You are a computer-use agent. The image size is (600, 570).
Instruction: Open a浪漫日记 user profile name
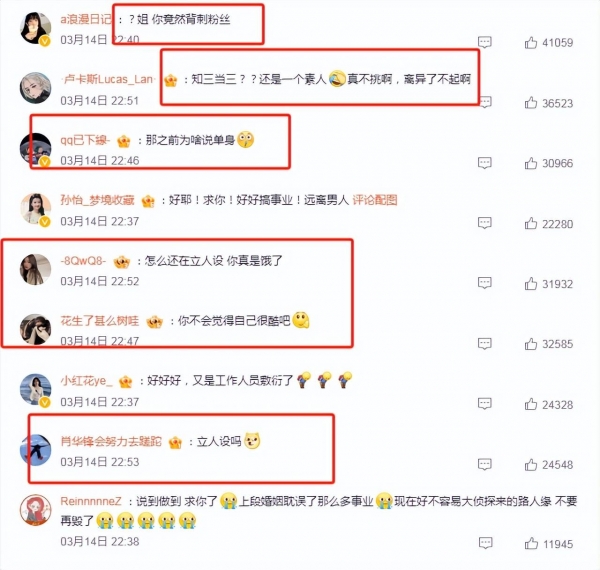click(86, 19)
